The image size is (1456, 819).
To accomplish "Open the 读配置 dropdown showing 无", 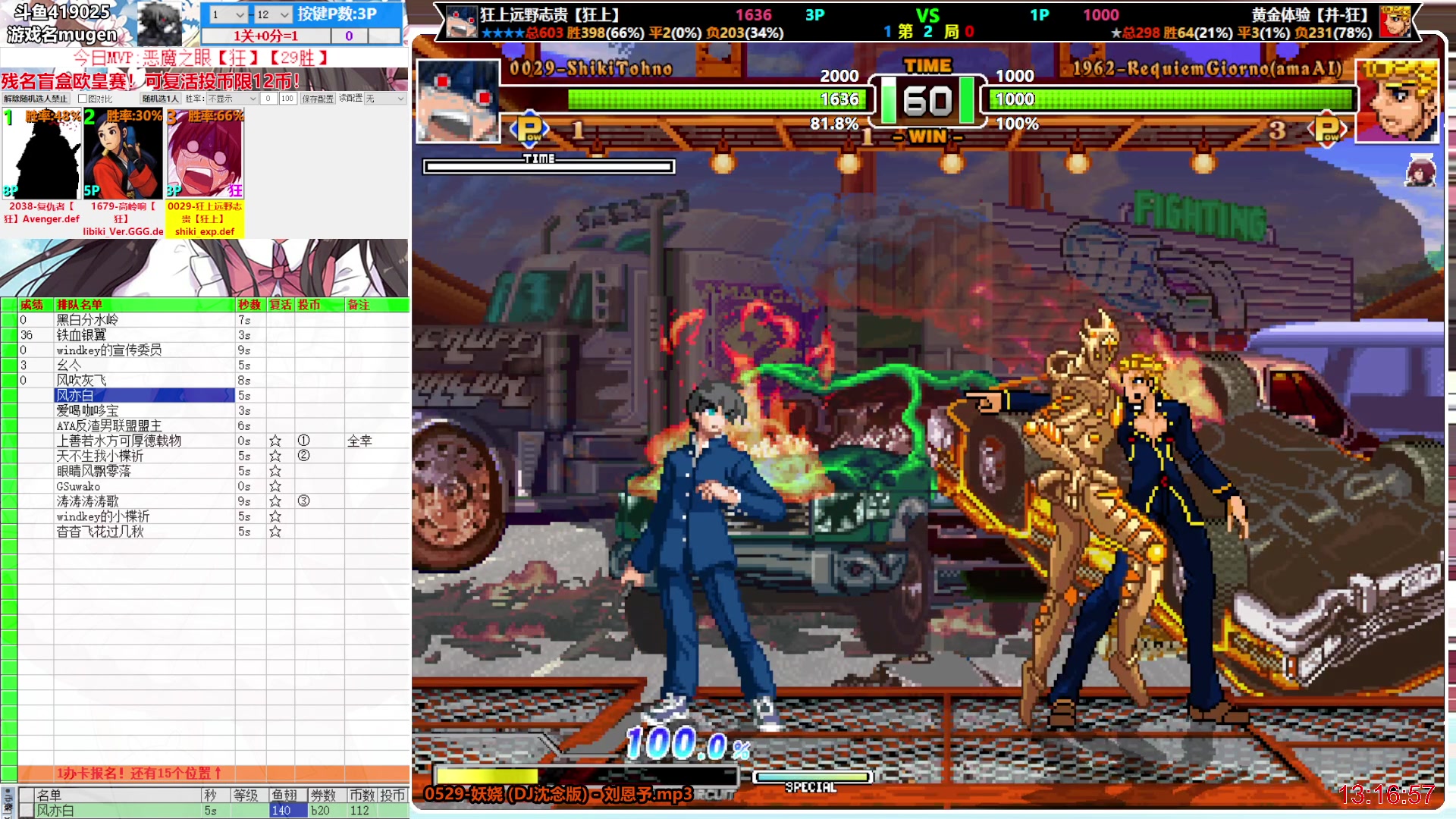I will pyautogui.click(x=385, y=99).
